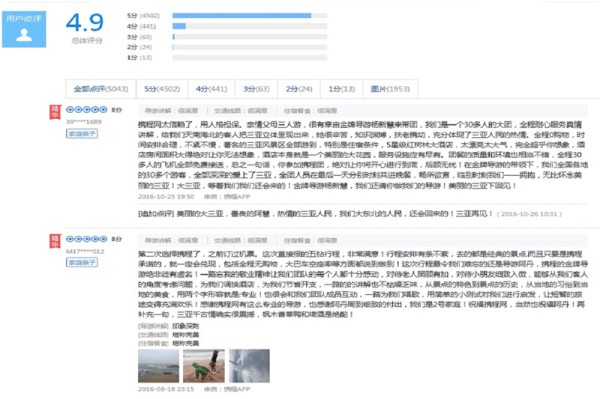Switch to the 1分(13) tab
The width and height of the screenshot is (600, 399).
(341, 89)
